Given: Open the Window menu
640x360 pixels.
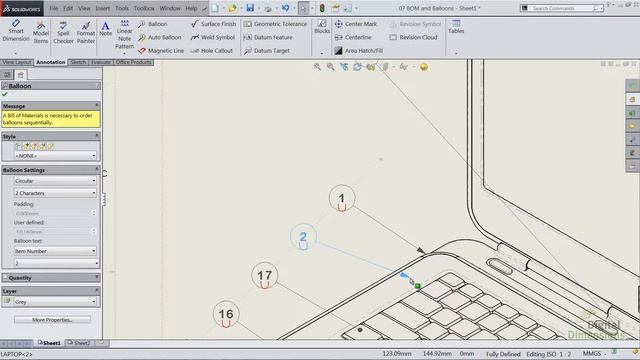Looking at the screenshot, I should tap(170, 8).
